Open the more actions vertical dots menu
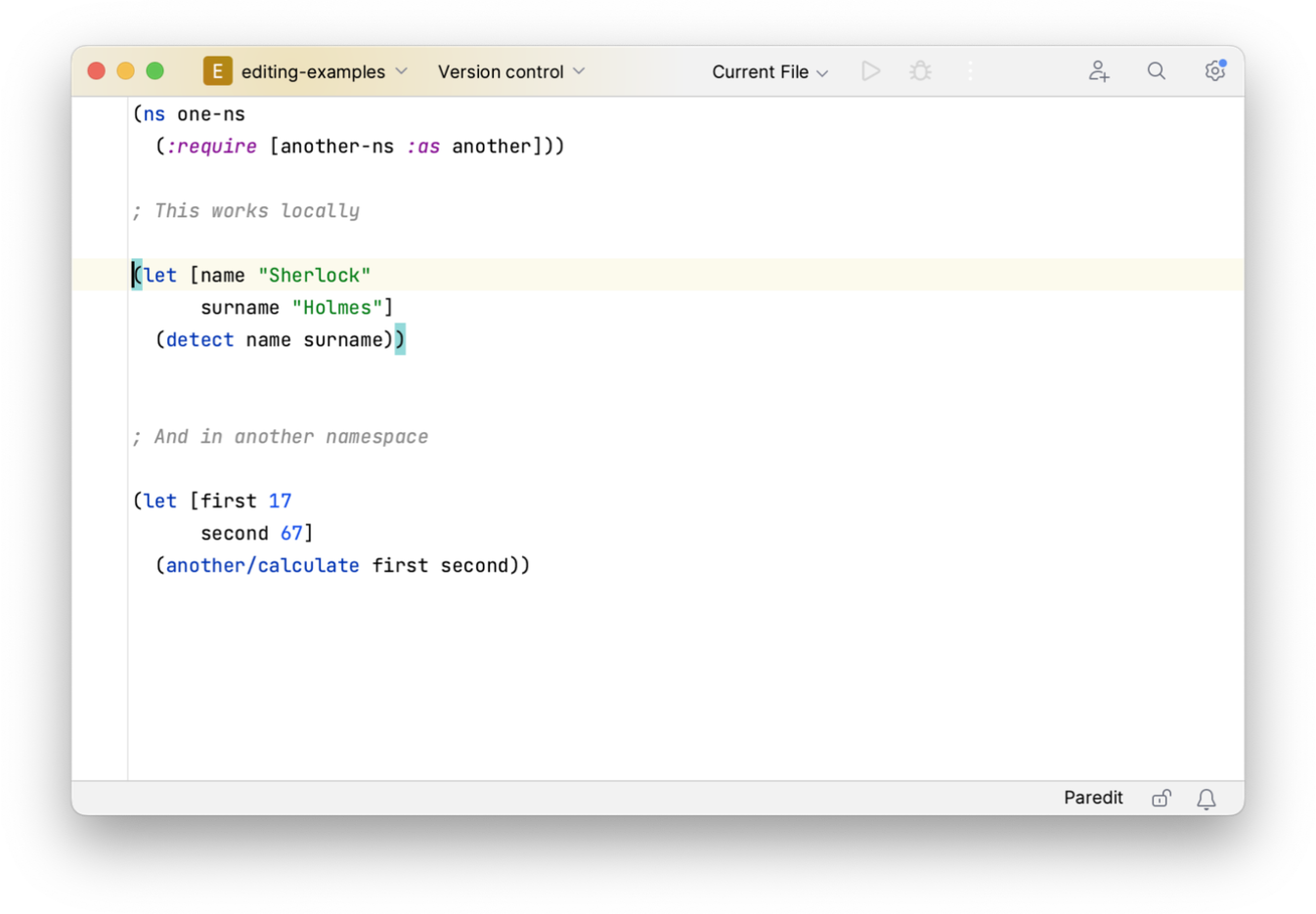1316x914 pixels. click(x=970, y=71)
